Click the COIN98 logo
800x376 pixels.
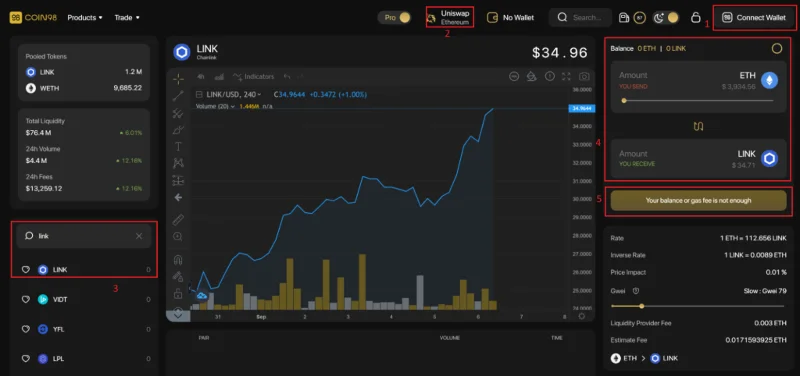tap(33, 17)
